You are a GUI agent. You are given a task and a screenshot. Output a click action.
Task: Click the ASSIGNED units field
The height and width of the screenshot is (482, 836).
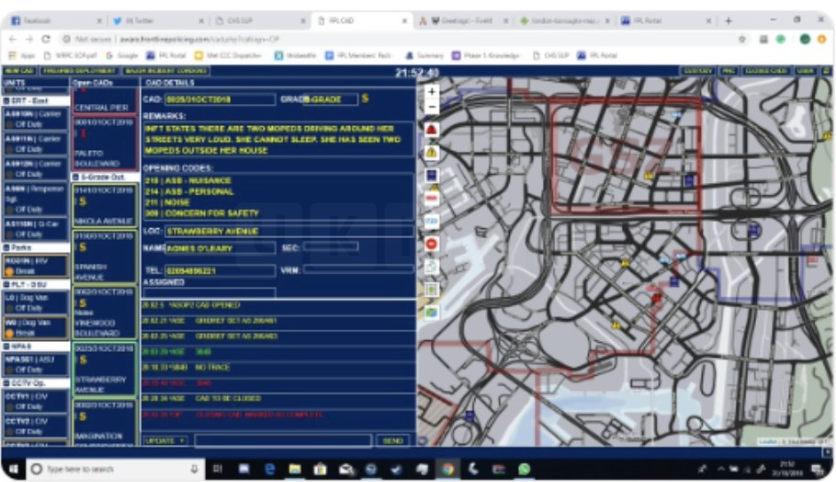click(210, 293)
